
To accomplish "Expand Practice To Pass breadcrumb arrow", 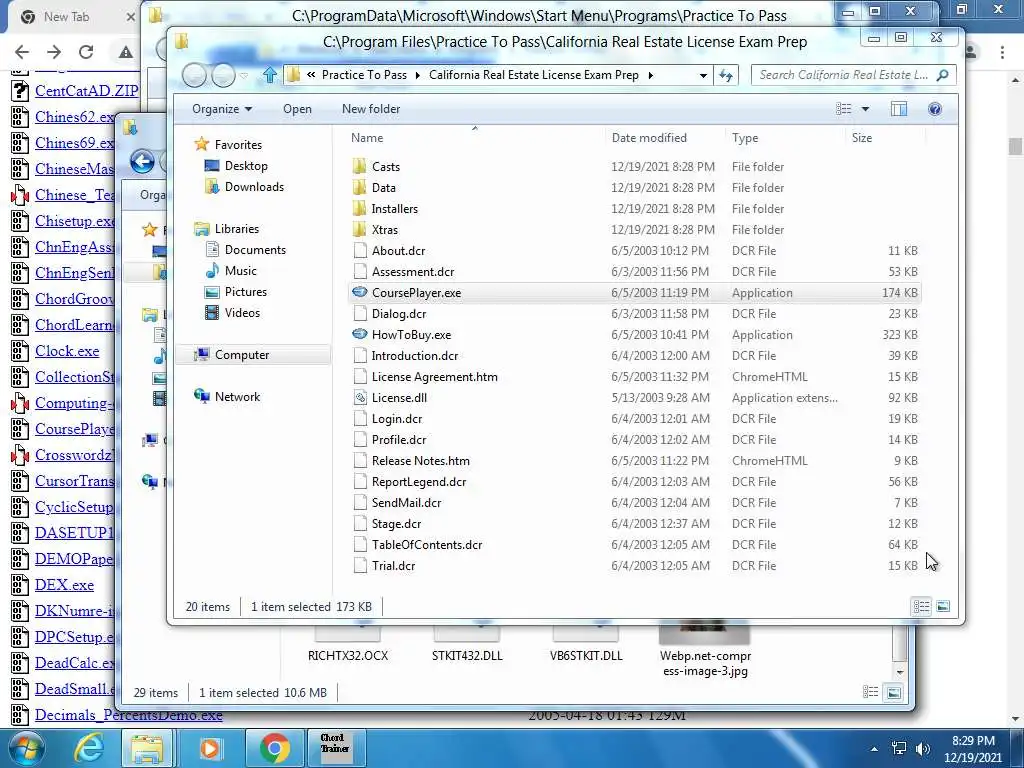I will 418,75.
